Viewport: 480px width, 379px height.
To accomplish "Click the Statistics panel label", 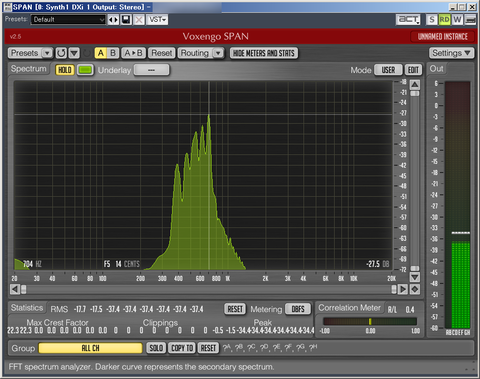I will (27, 308).
